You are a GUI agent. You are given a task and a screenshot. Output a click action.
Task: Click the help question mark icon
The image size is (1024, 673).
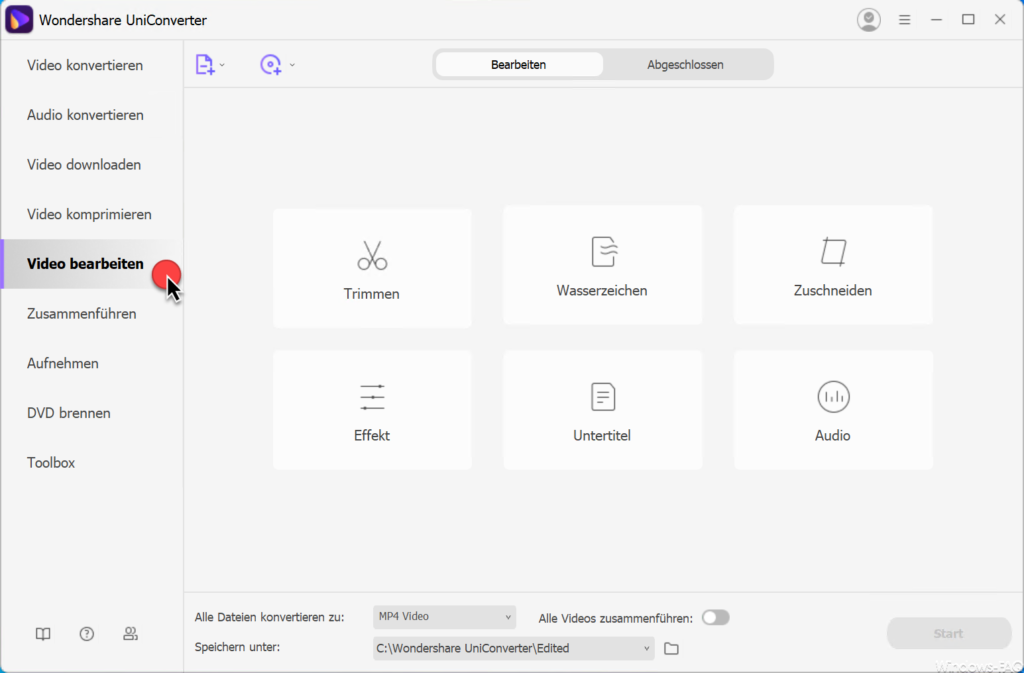click(x=87, y=634)
